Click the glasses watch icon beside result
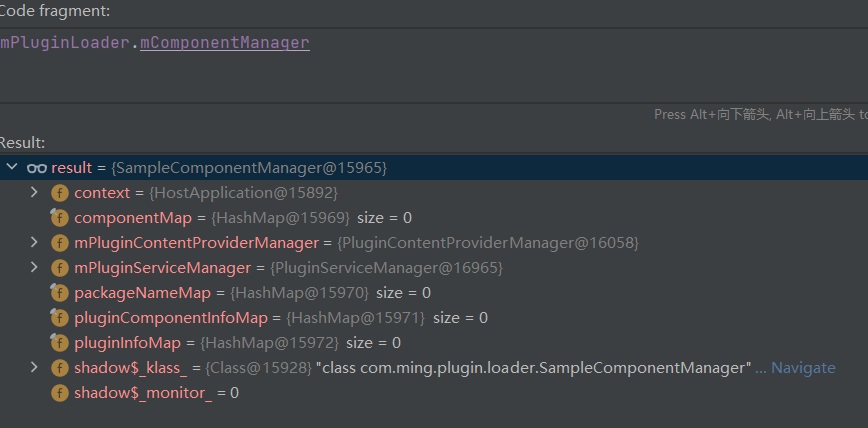The image size is (868, 428). pos(37,168)
